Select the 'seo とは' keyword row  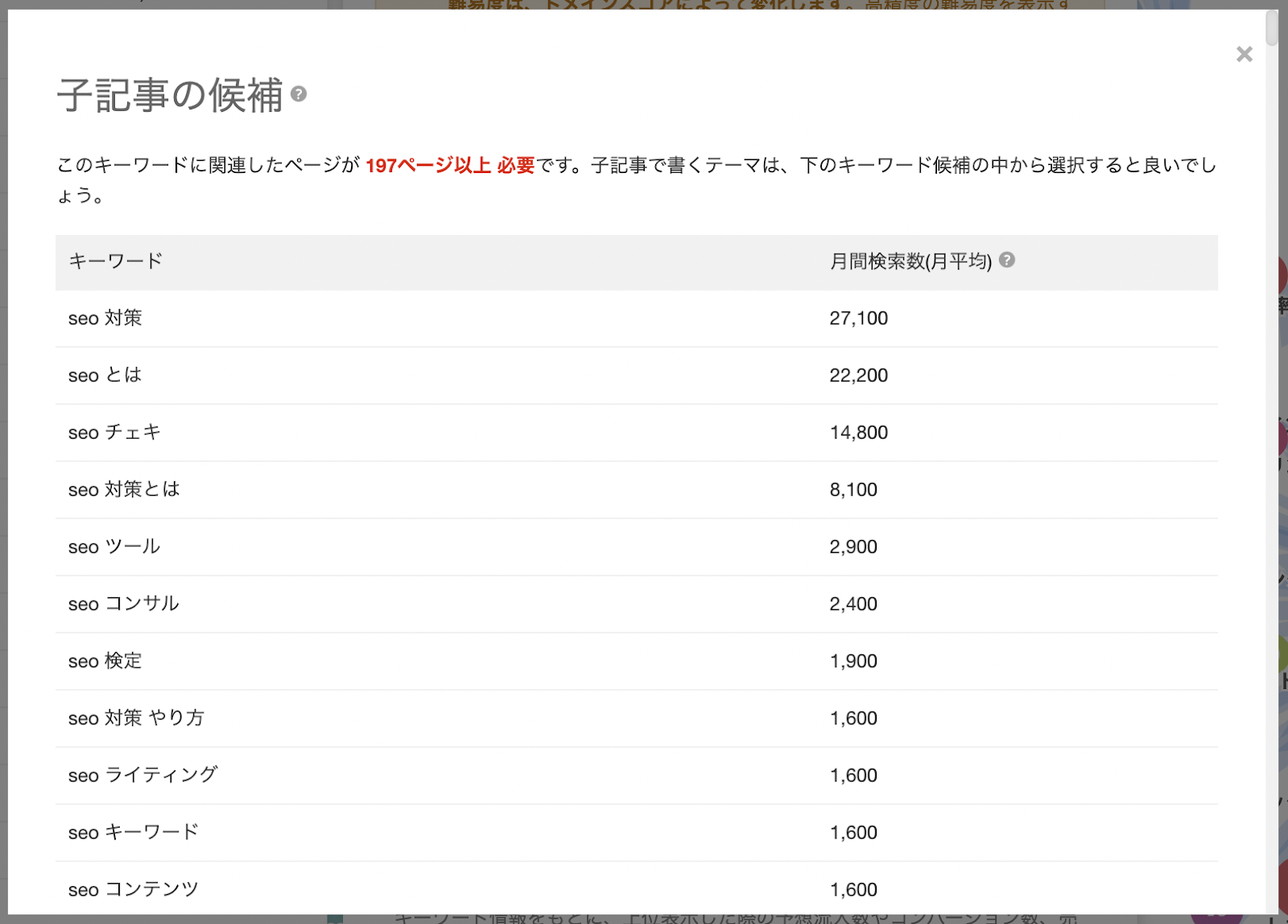point(637,376)
